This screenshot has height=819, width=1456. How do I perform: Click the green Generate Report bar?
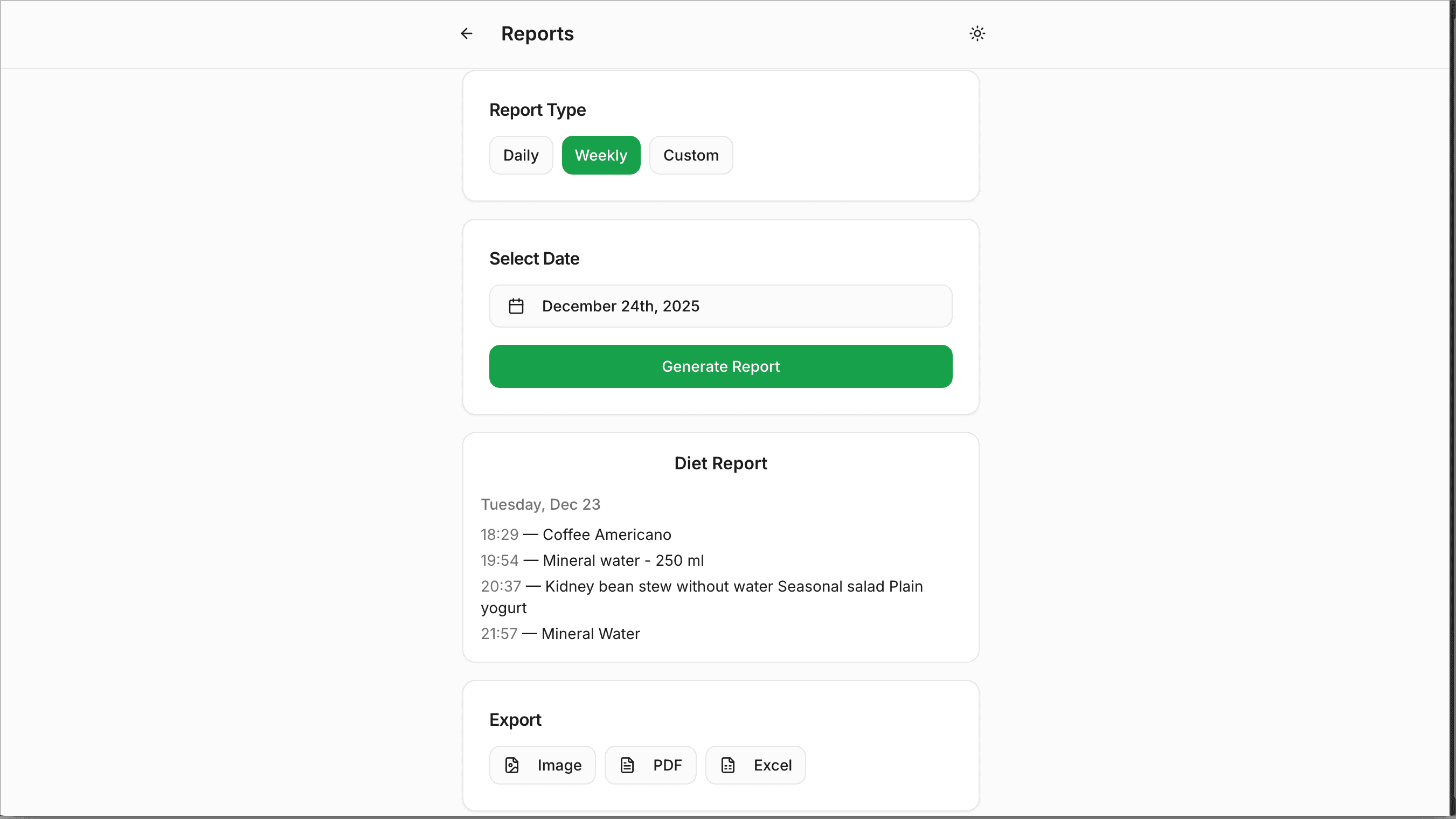pyautogui.click(x=720, y=366)
